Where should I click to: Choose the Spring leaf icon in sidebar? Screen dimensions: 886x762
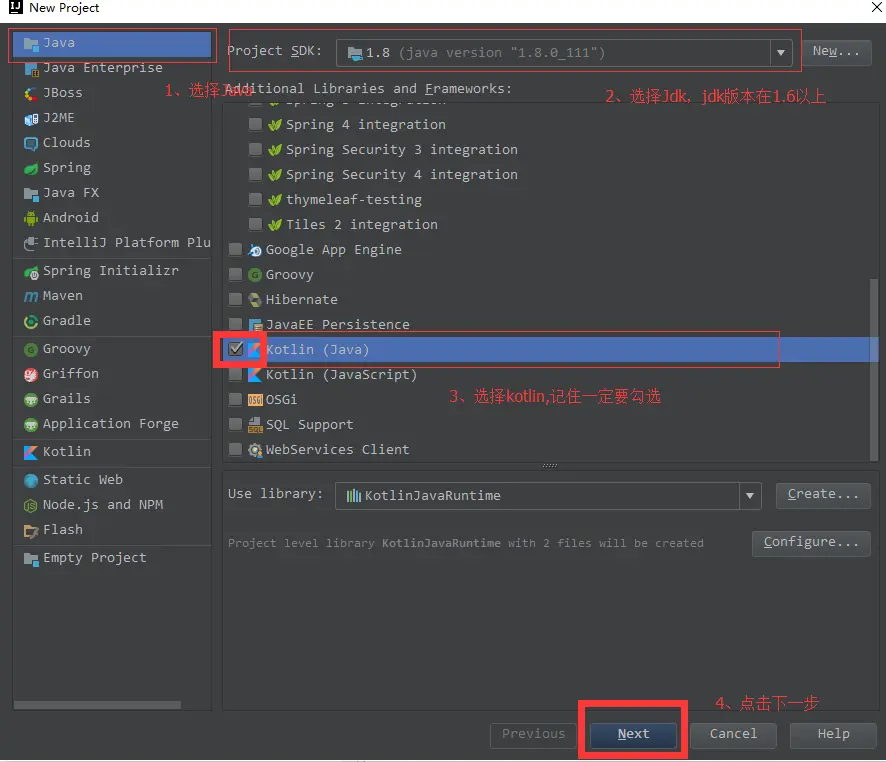click(x=31, y=168)
